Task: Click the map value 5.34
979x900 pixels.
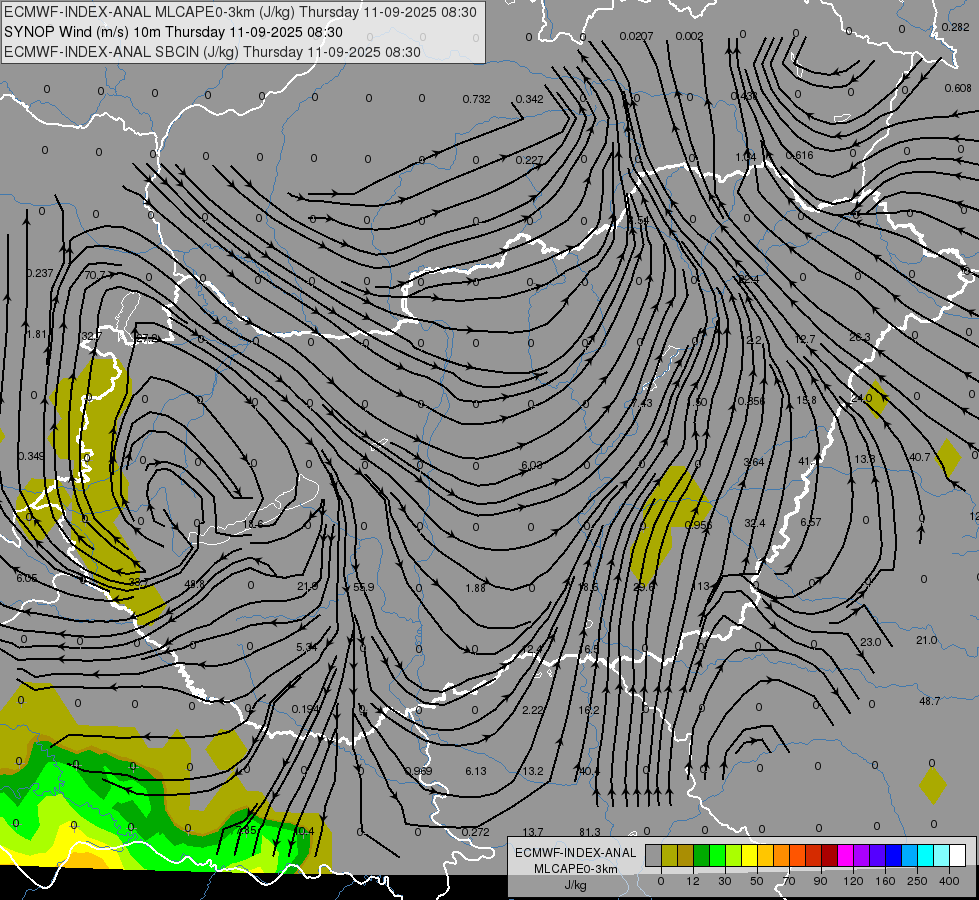Action: tap(307, 647)
